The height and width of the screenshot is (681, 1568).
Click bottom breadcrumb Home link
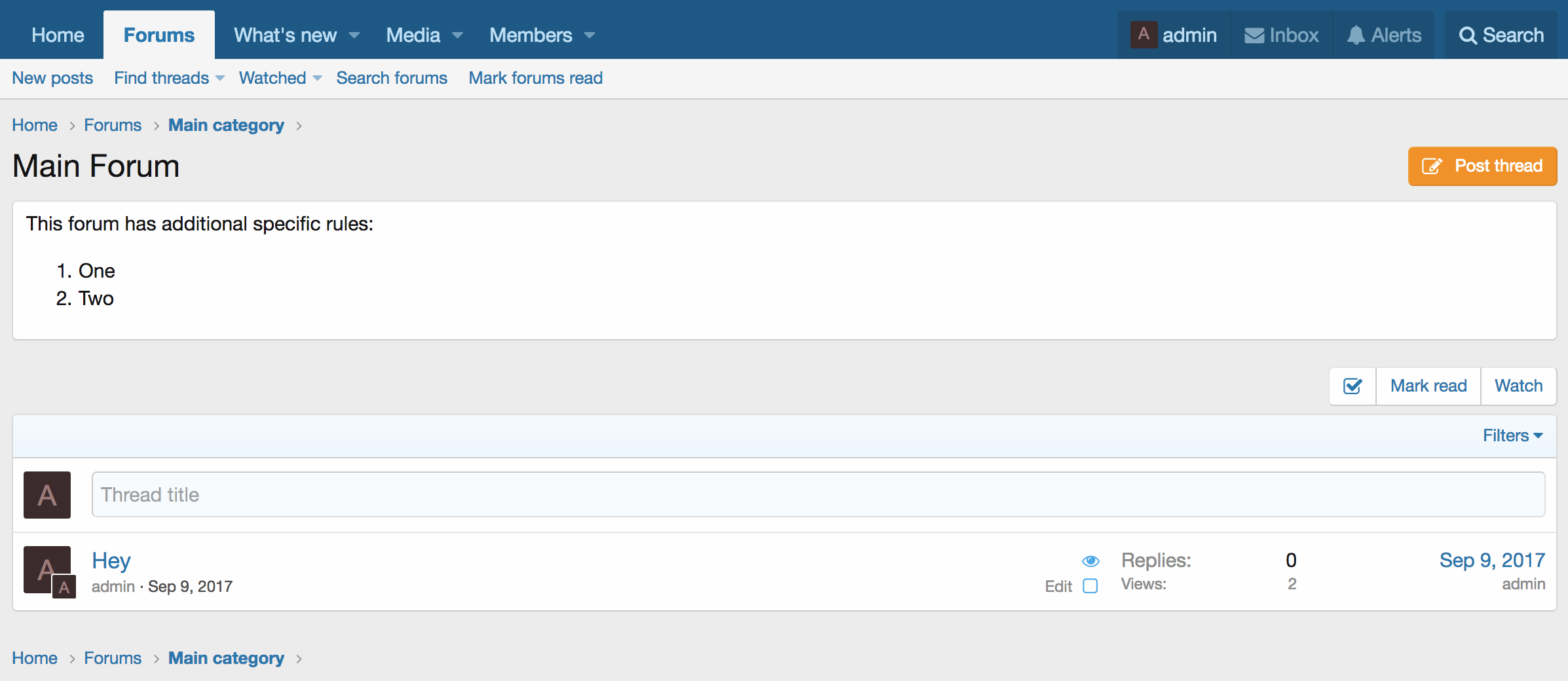point(35,658)
